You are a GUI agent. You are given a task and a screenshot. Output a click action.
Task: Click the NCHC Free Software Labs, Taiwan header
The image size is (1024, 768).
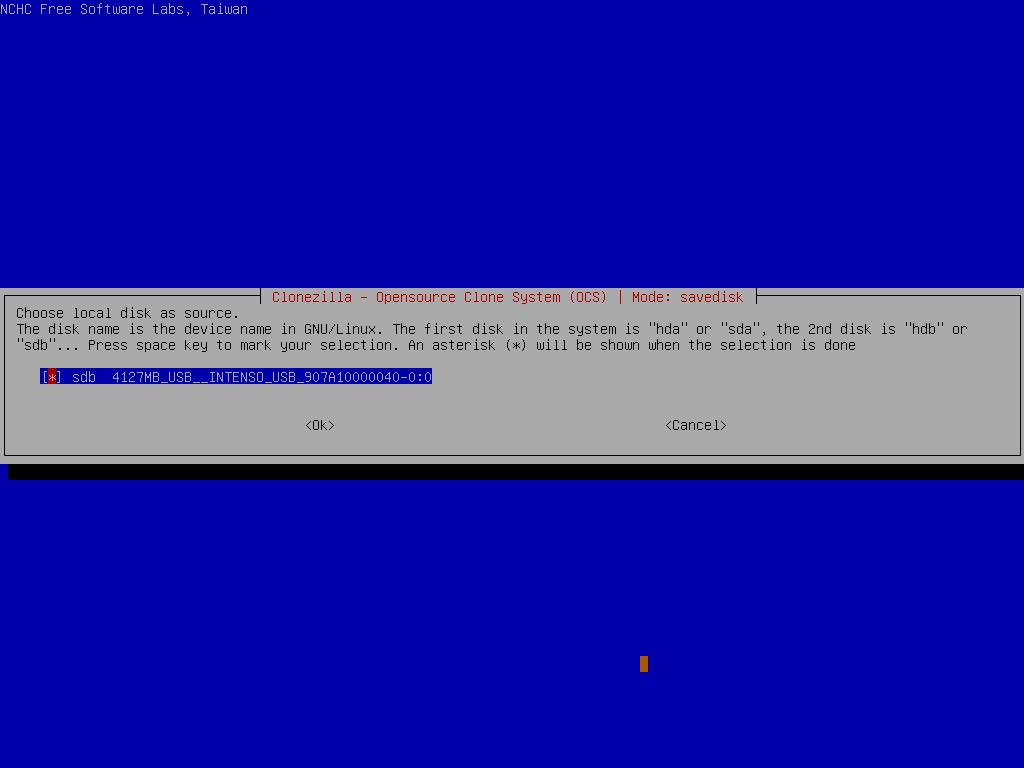[124, 9]
